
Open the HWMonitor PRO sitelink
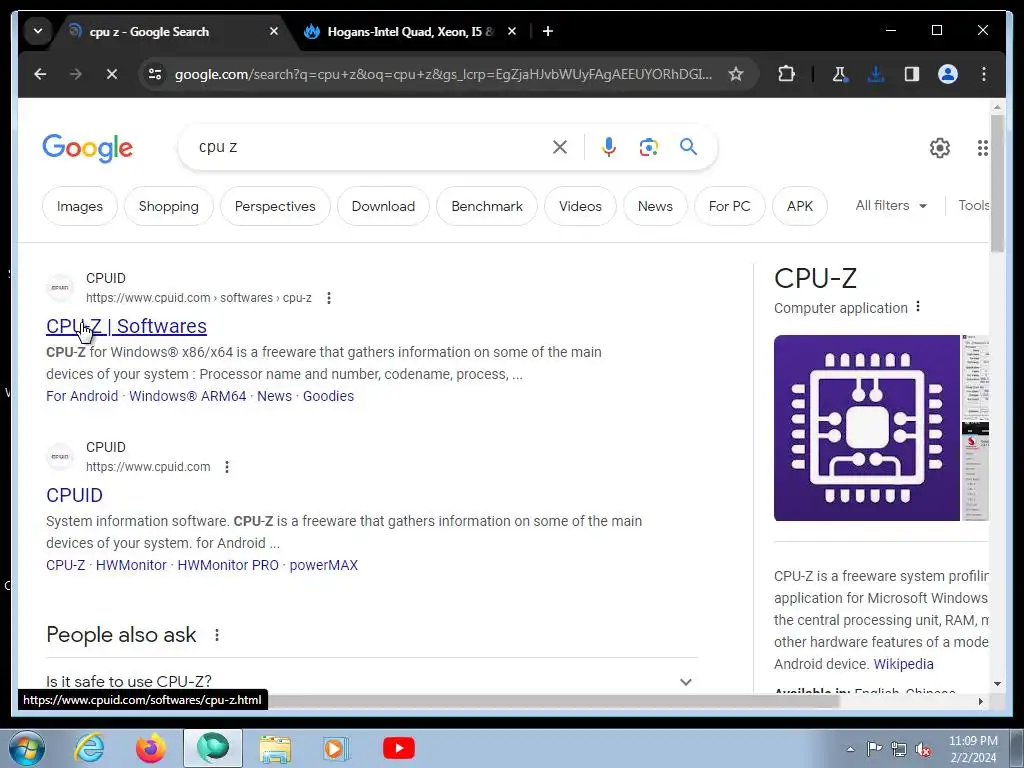point(228,566)
